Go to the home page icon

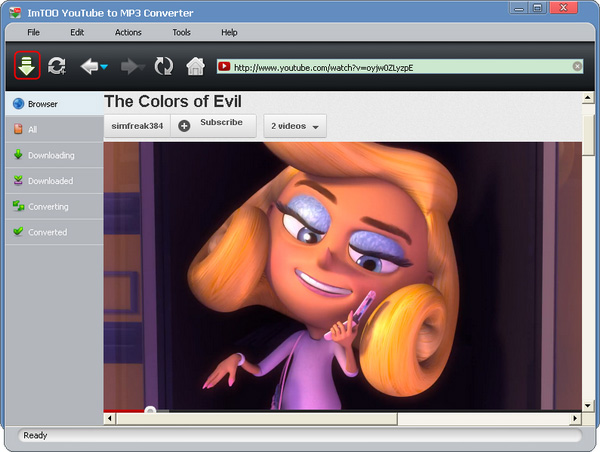195,66
